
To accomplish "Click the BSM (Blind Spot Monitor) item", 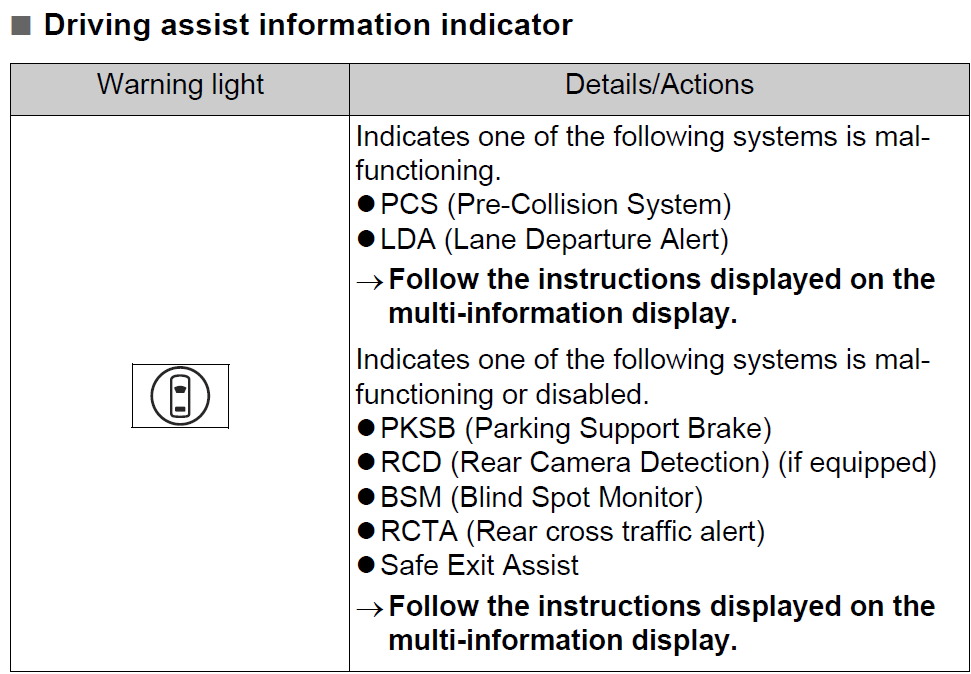I will point(541,497).
